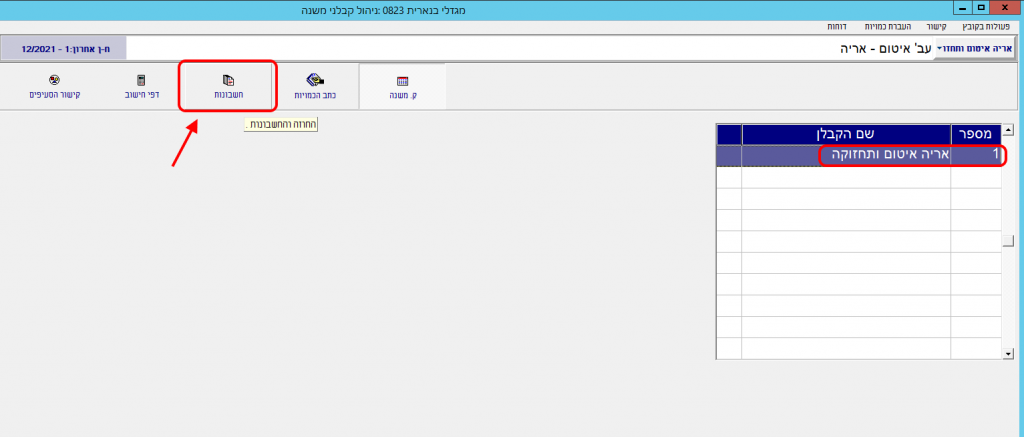
Task: Open דפי חישוב (calculation sheets)
Action: point(141,87)
